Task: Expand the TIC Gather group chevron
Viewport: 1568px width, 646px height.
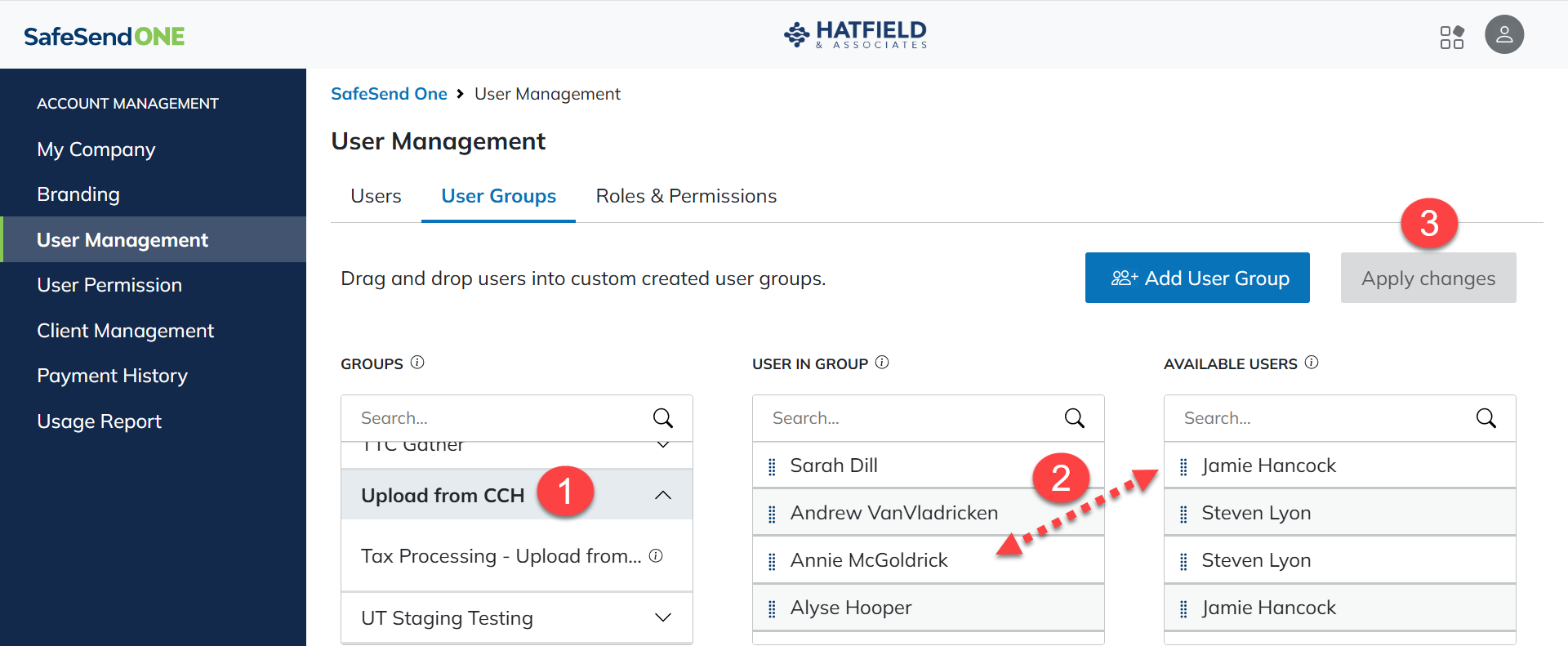Action: [x=663, y=446]
